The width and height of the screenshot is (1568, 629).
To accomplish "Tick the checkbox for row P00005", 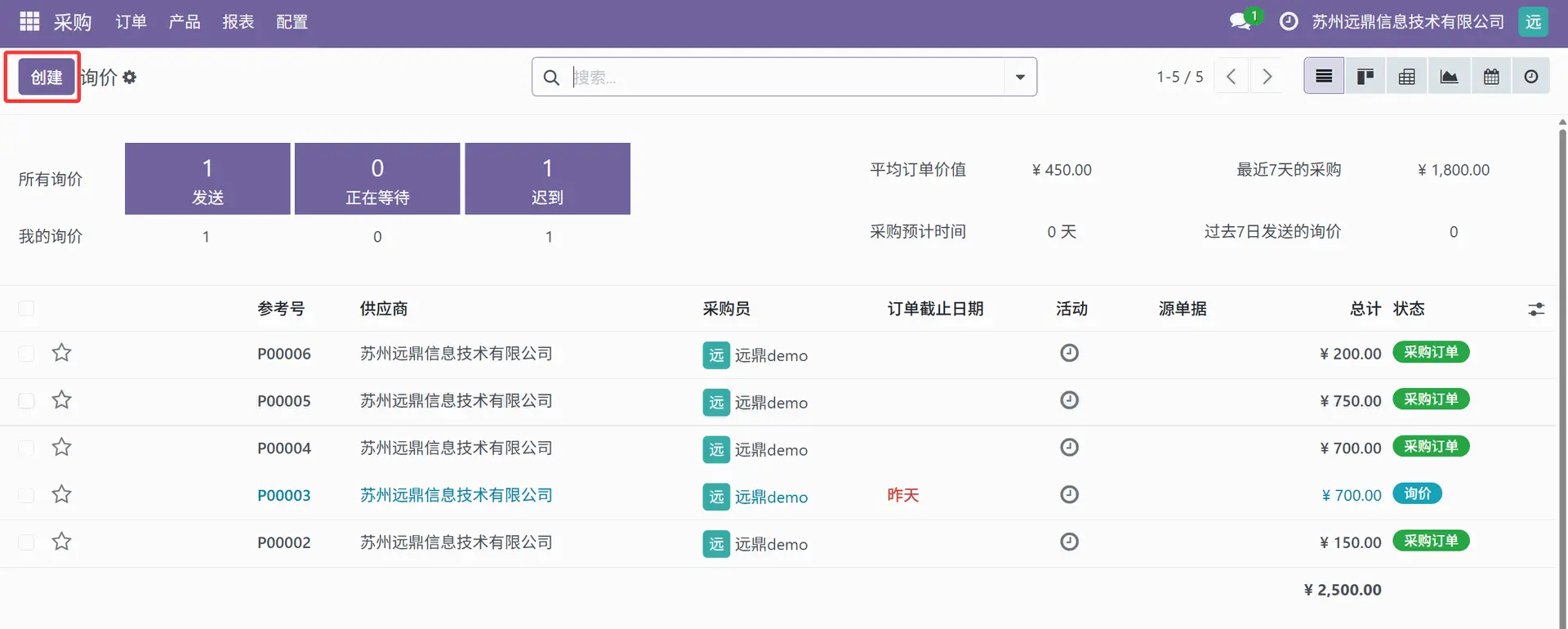I will (27, 401).
